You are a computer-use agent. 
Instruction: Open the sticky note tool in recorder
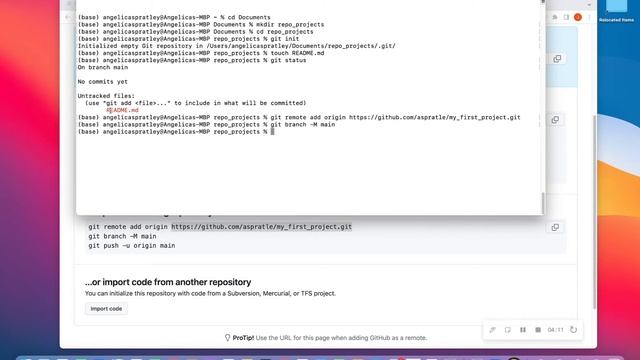(508, 330)
